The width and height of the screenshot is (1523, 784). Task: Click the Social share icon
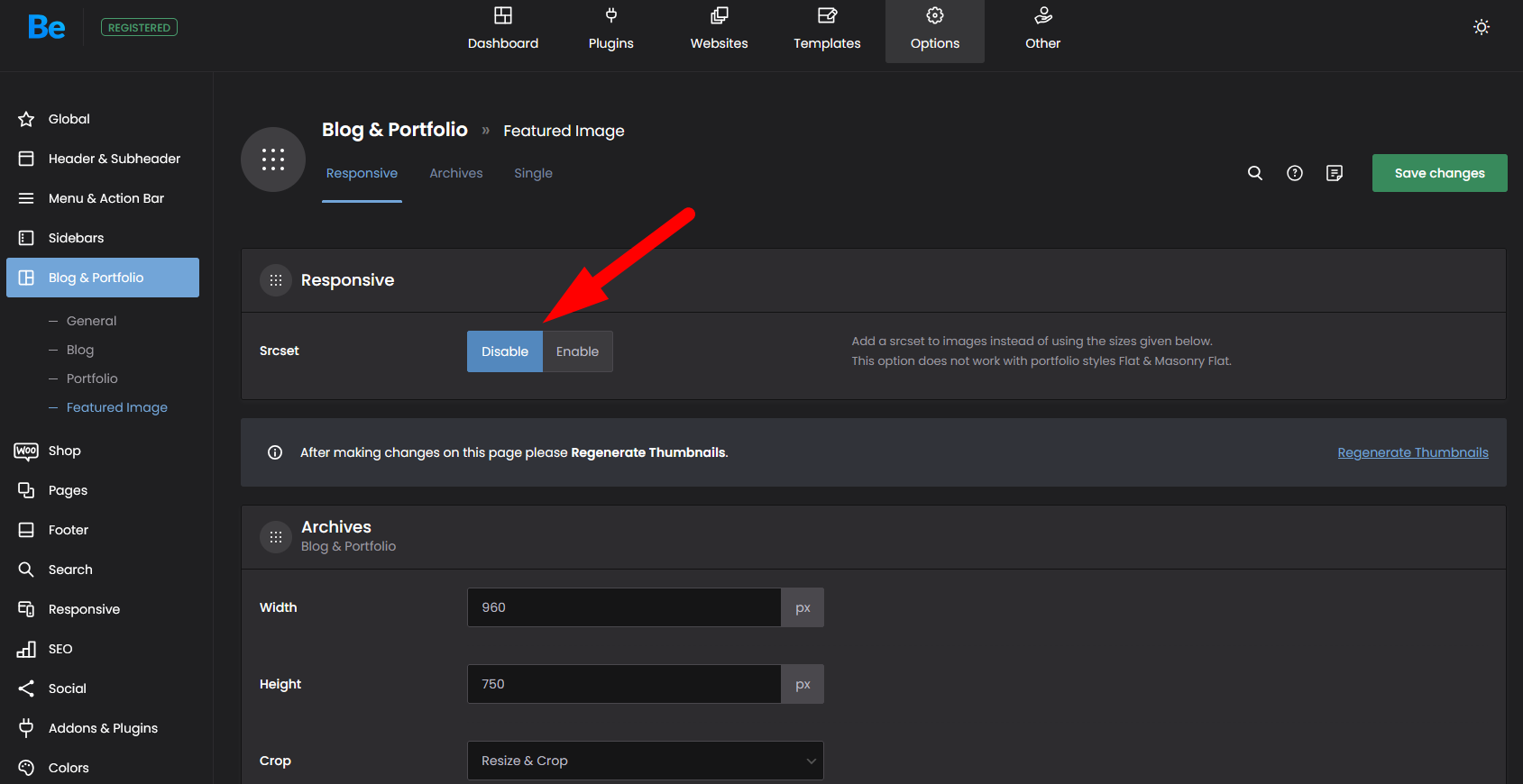tap(26, 688)
